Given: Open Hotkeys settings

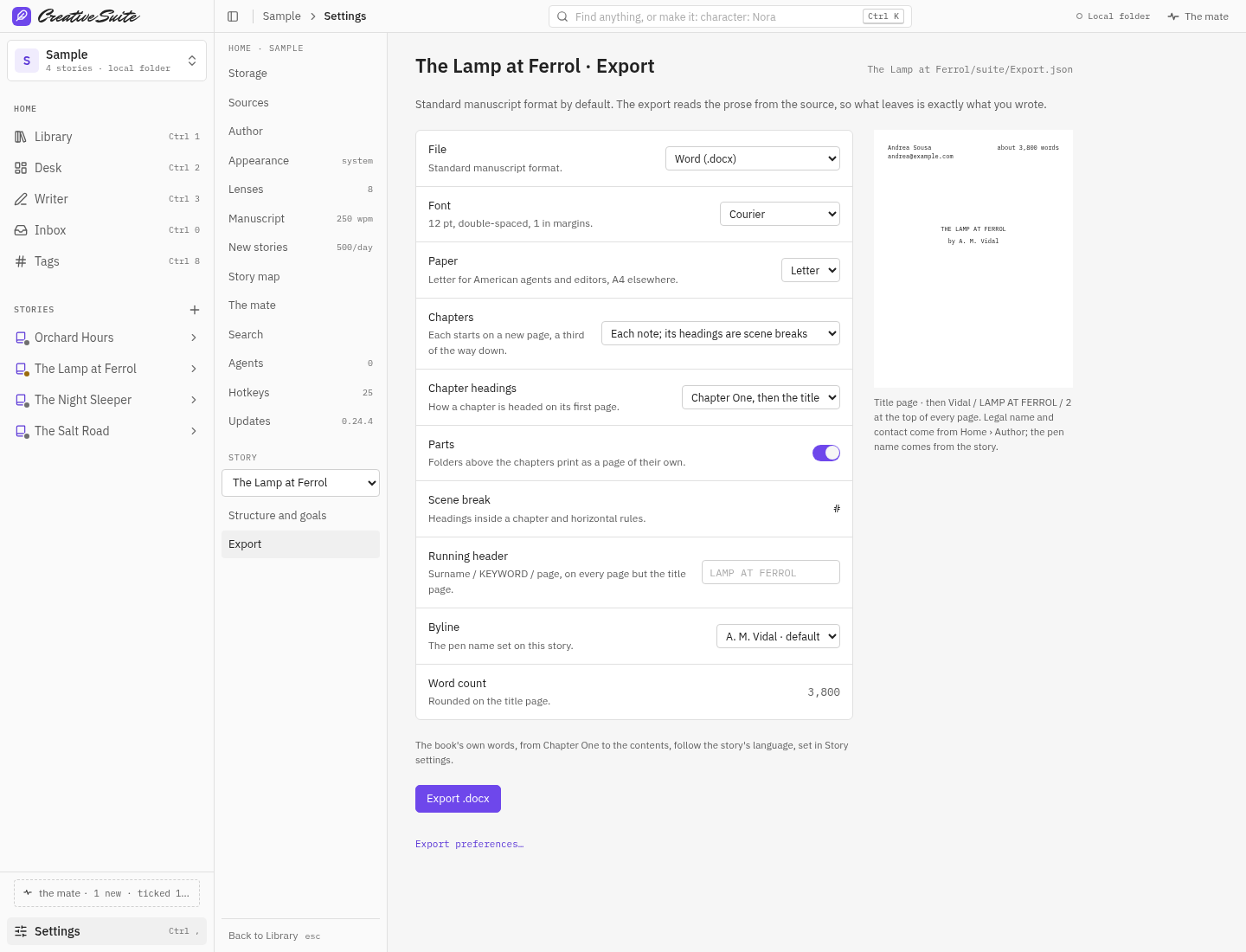Looking at the screenshot, I should [300, 393].
